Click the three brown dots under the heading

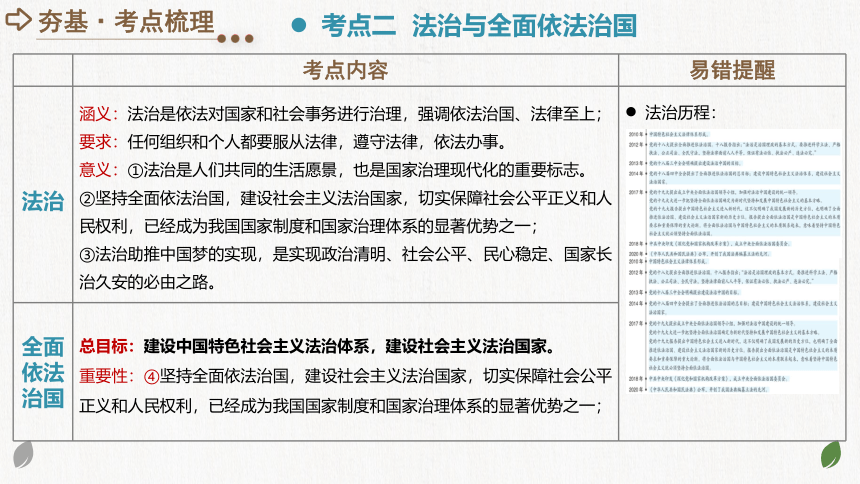coord(235,39)
